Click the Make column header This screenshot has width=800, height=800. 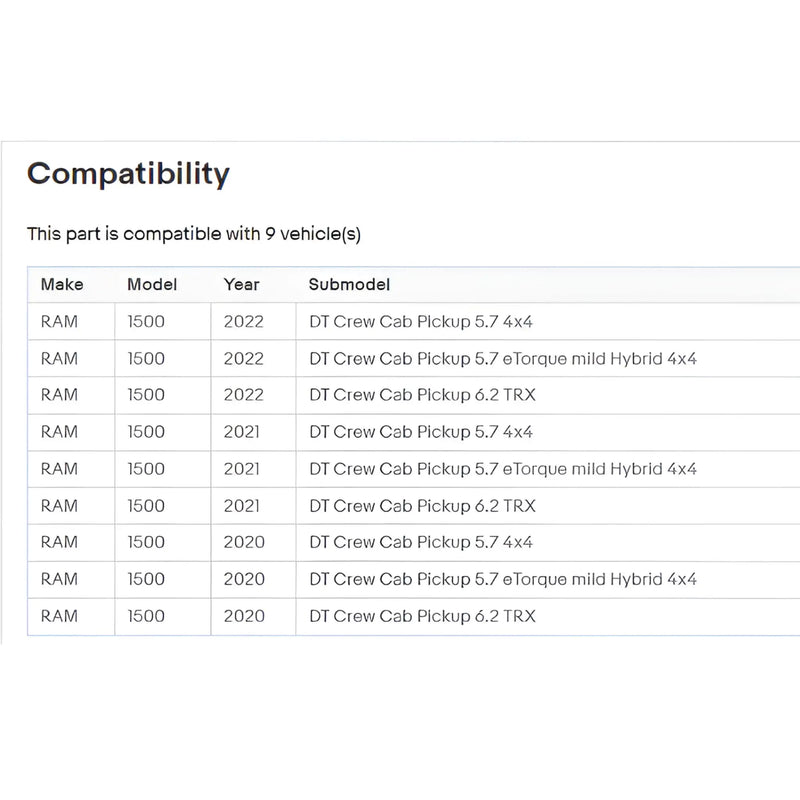pos(62,284)
